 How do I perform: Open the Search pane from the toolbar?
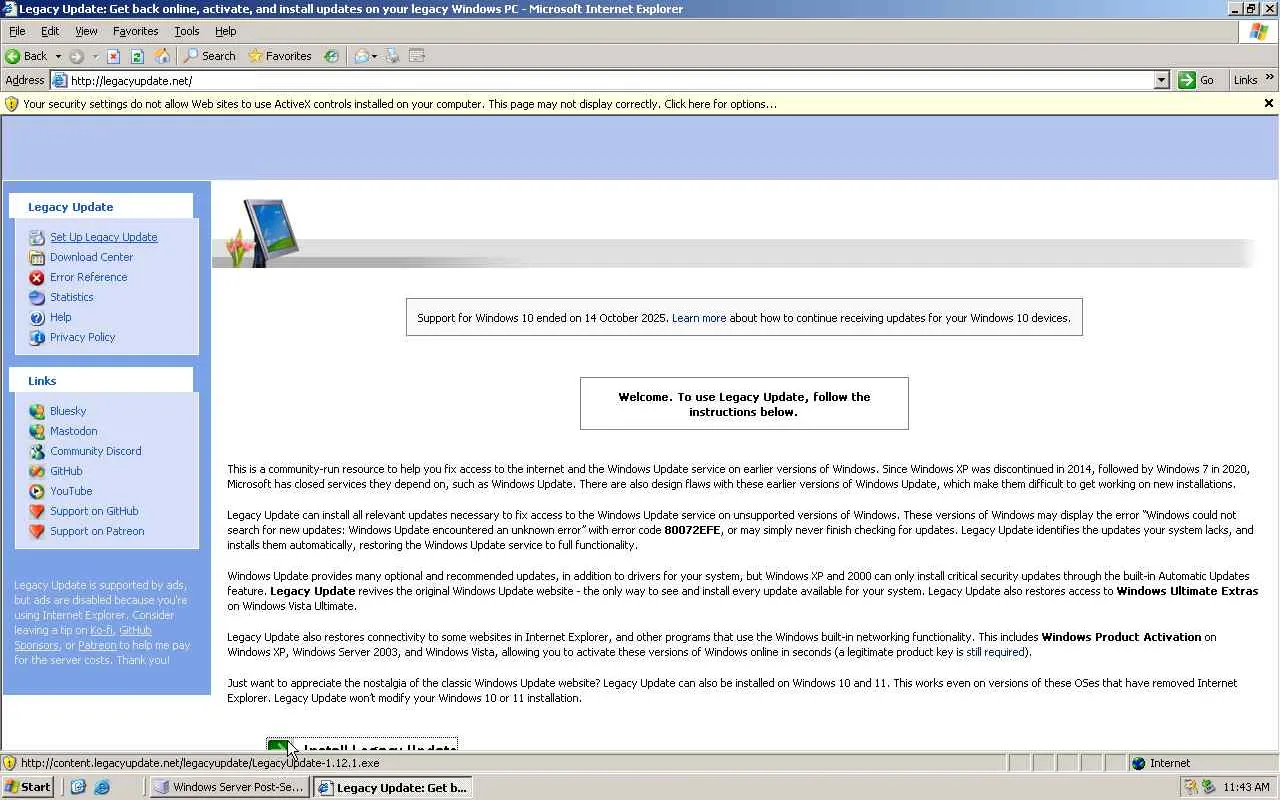(x=209, y=56)
